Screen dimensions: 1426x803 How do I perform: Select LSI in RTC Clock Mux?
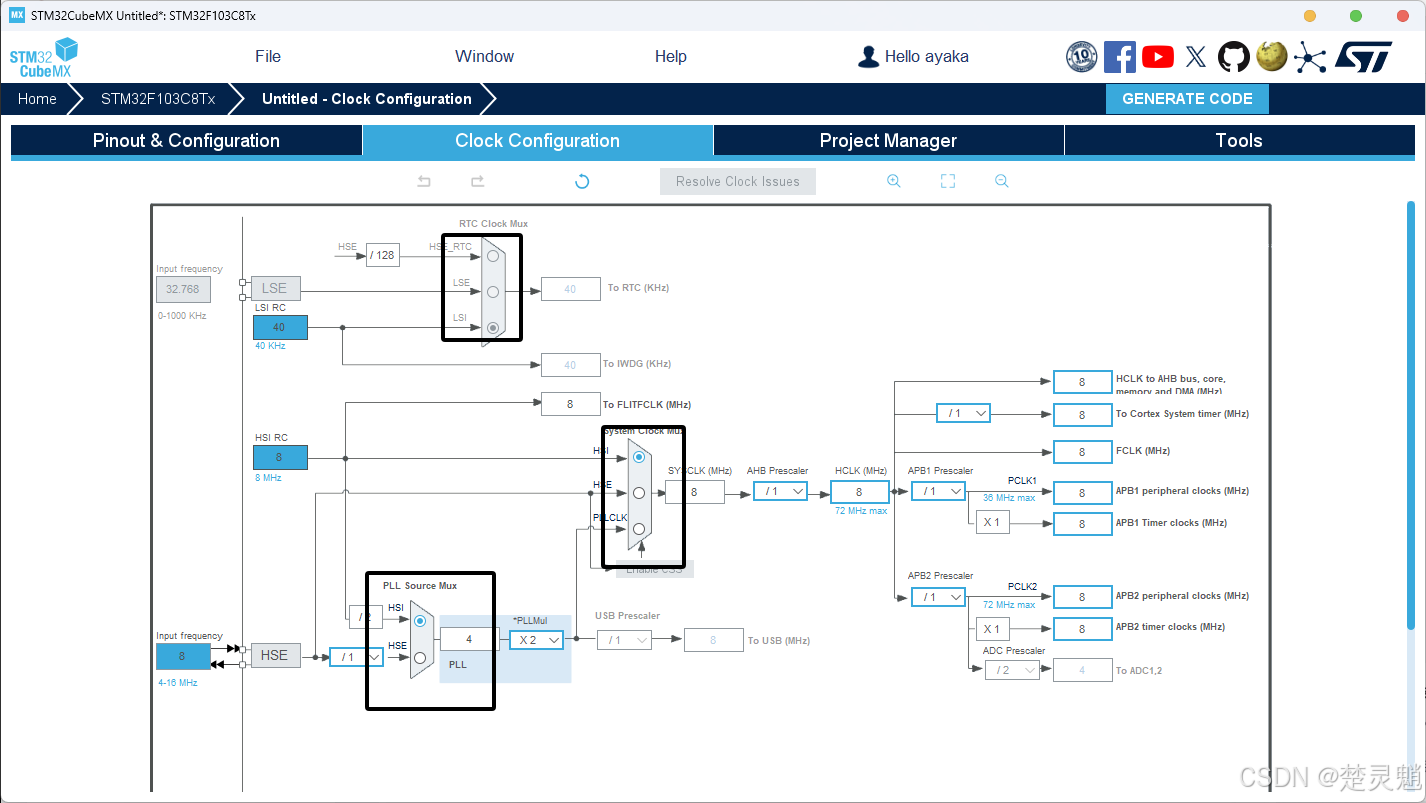[492, 327]
